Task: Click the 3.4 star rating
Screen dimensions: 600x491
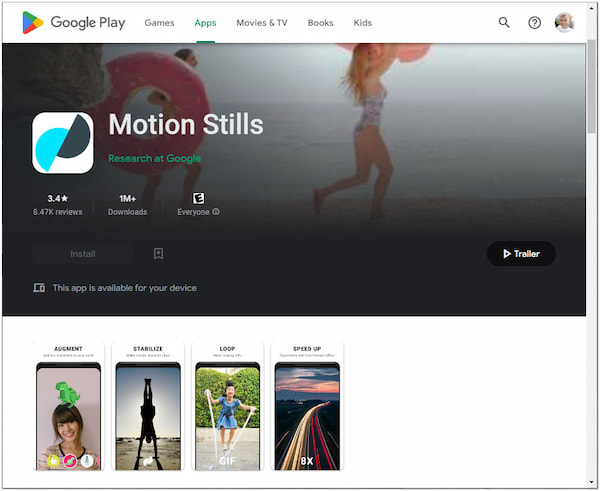Action: click(x=58, y=199)
